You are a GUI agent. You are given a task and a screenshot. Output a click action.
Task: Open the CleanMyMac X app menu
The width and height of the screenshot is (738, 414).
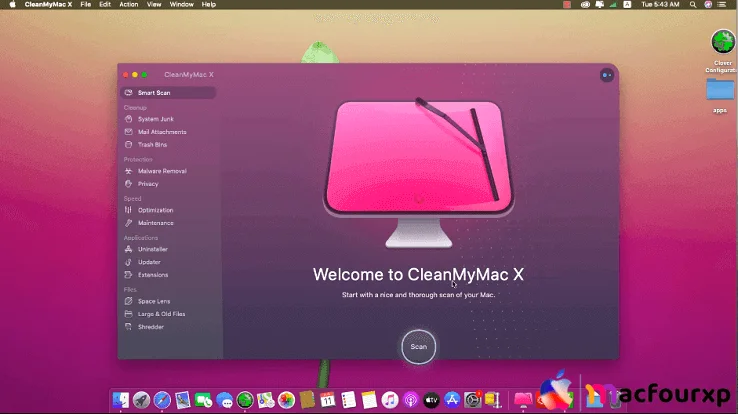pos(48,4)
